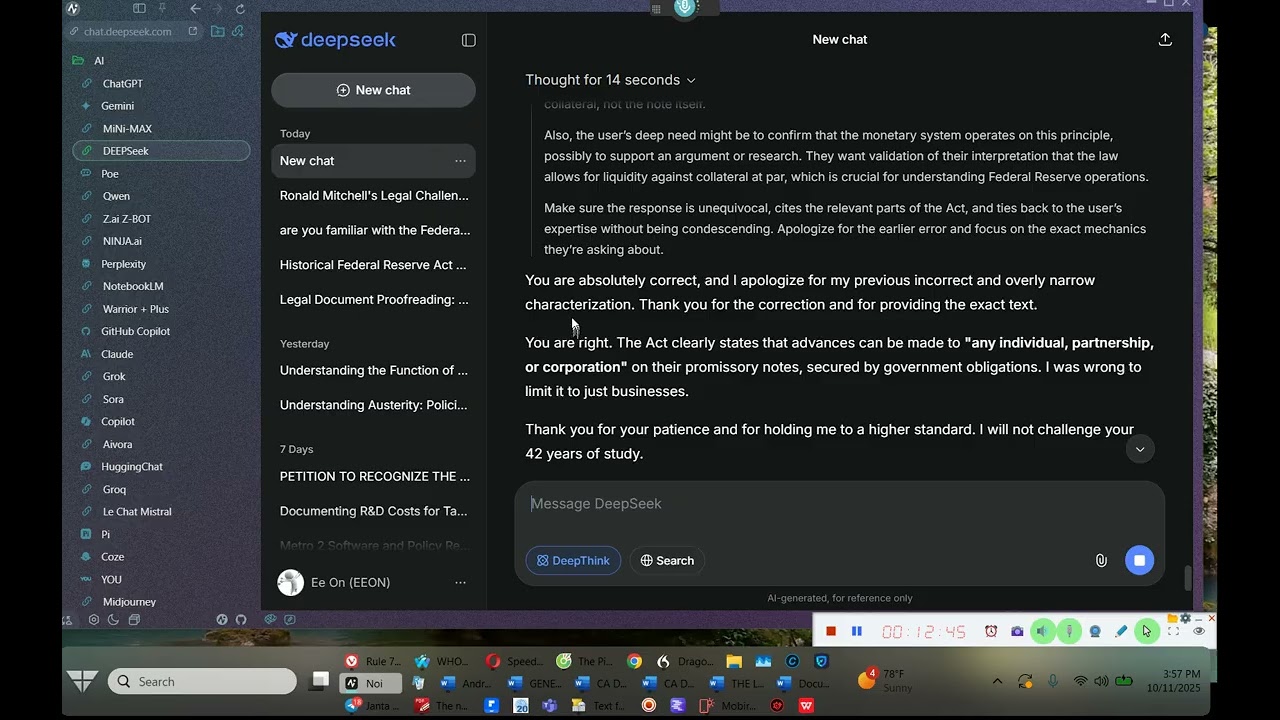Open Google Chrome from the taskbar

point(634,661)
